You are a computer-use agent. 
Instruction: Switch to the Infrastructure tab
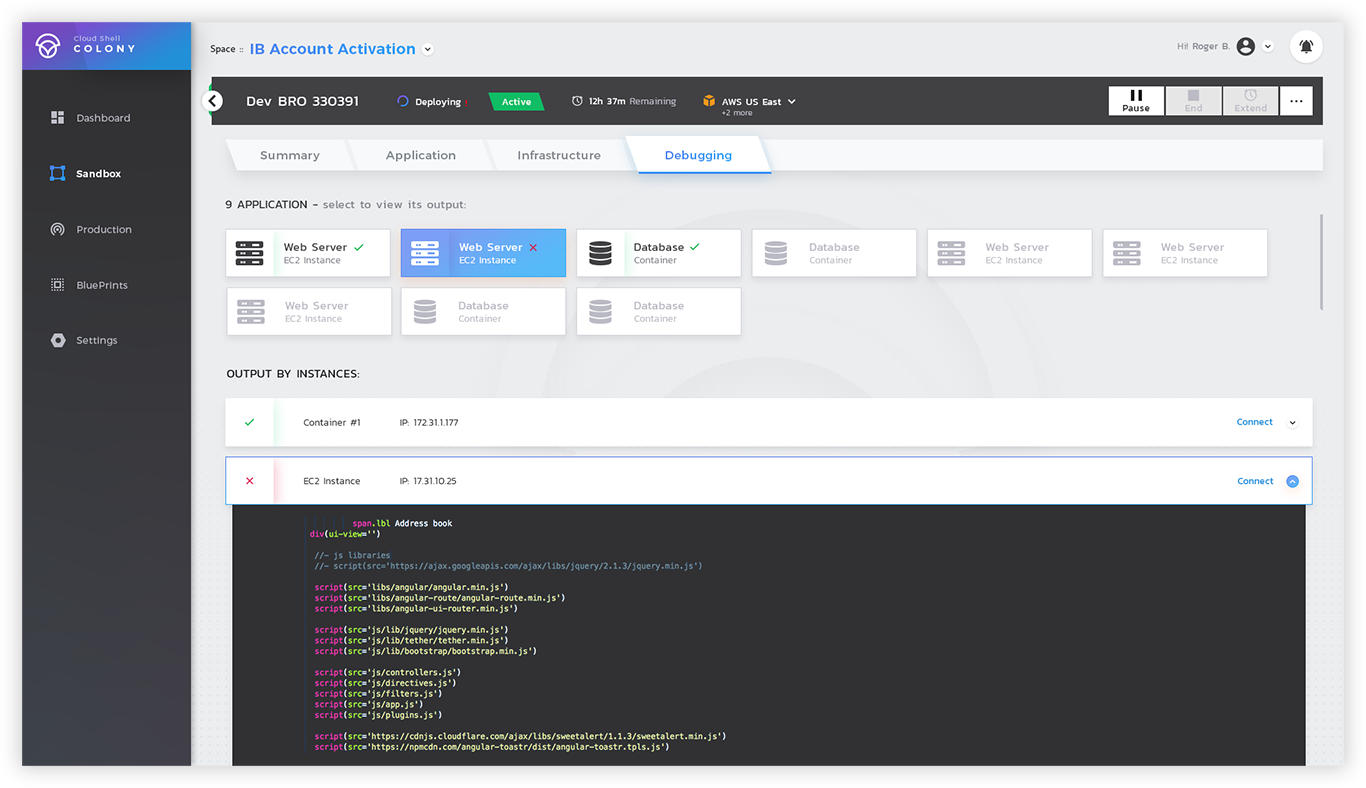coord(559,156)
